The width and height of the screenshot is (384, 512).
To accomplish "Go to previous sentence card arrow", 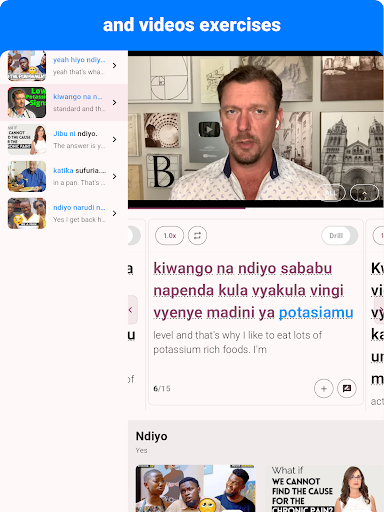I will tap(132, 310).
